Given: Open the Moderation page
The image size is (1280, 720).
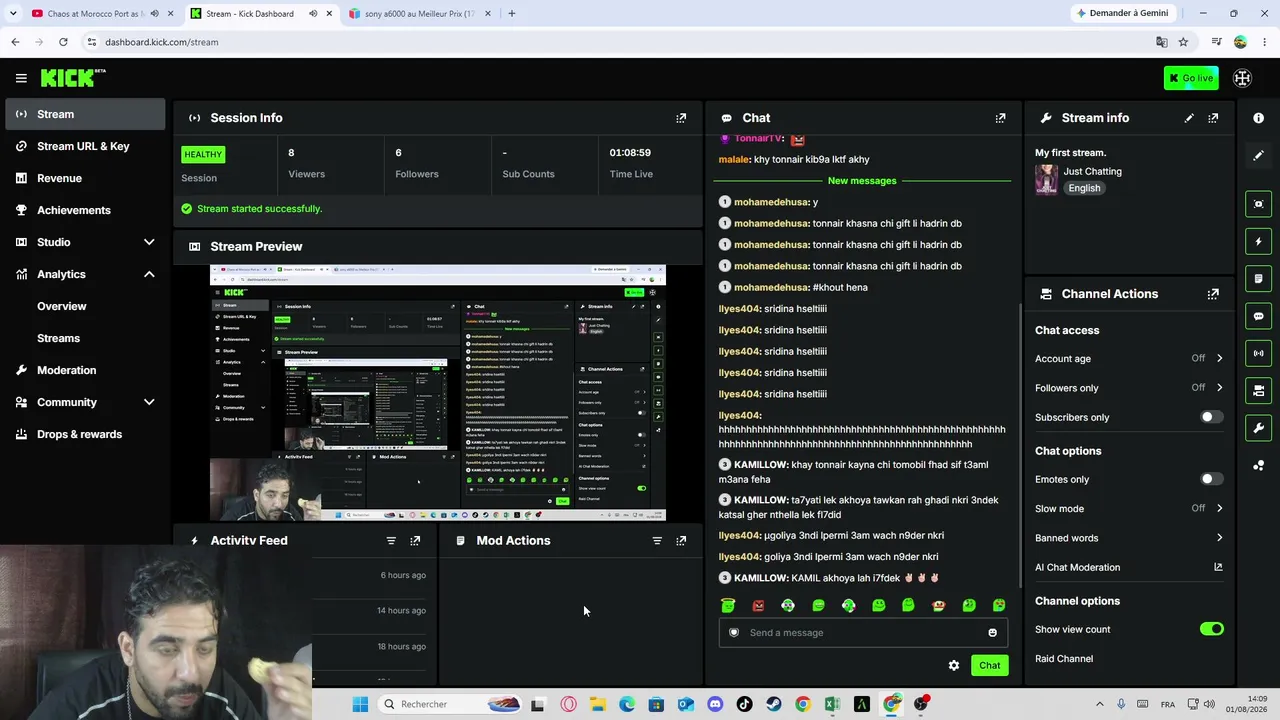Looking at the screenshot, I should 85,370.
